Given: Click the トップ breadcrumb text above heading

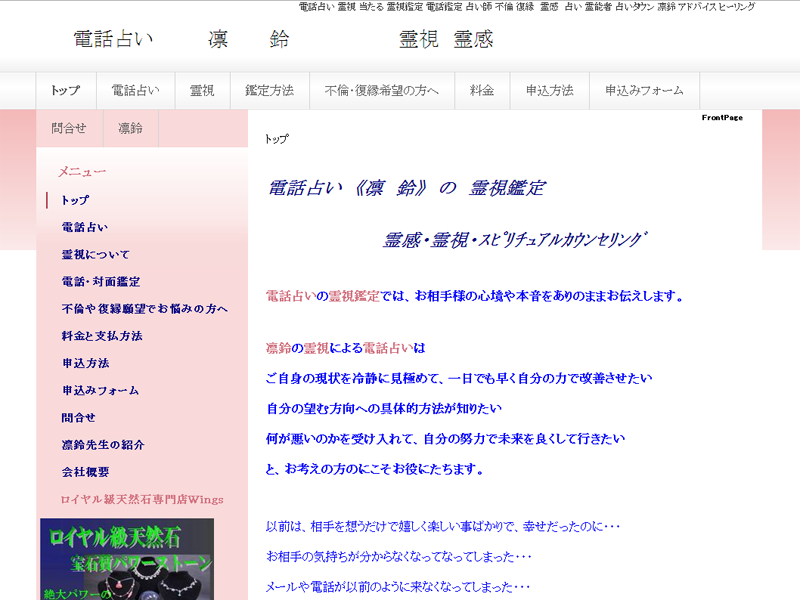Looking at the screenshot, I should pyautogui.click(x=277, y=139).
